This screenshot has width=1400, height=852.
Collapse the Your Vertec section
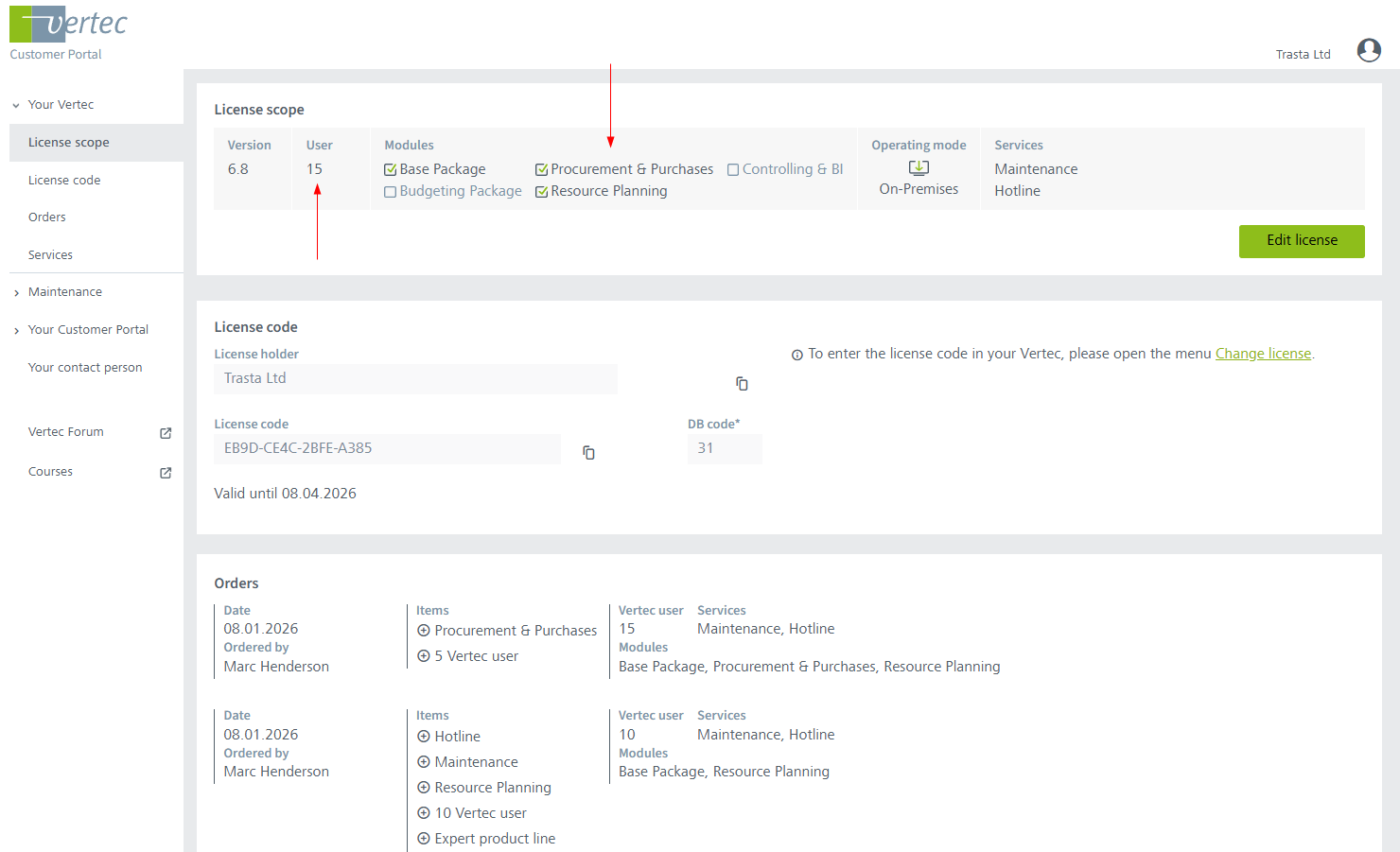[16, 105]
